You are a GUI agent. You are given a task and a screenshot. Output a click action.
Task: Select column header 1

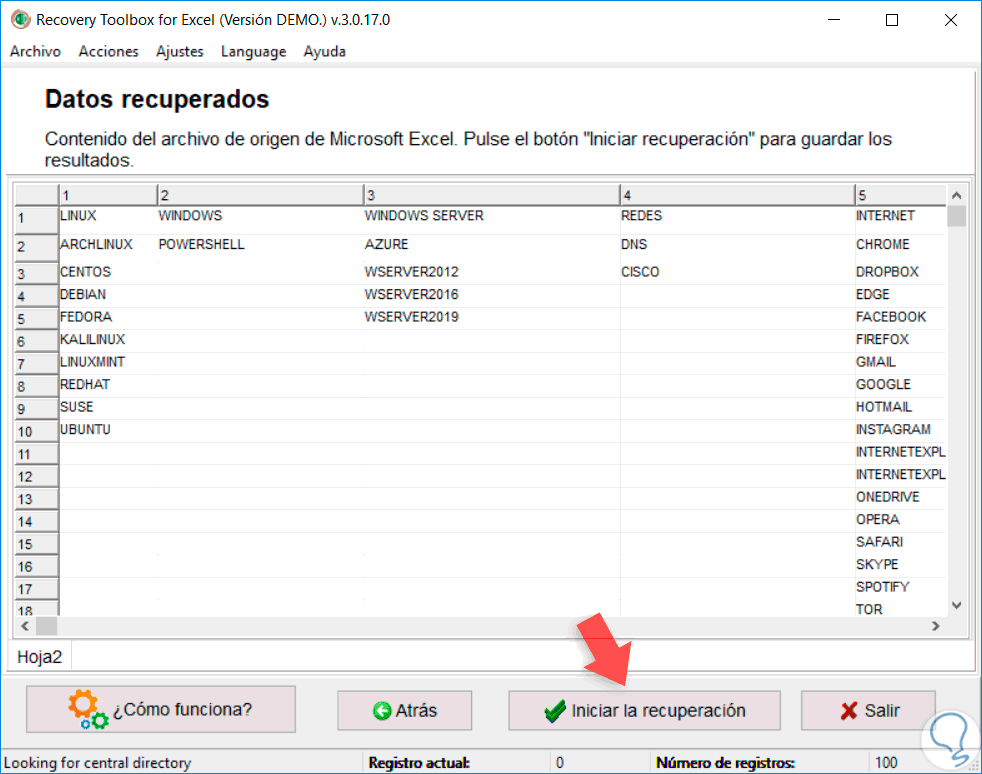pos(108,195)
